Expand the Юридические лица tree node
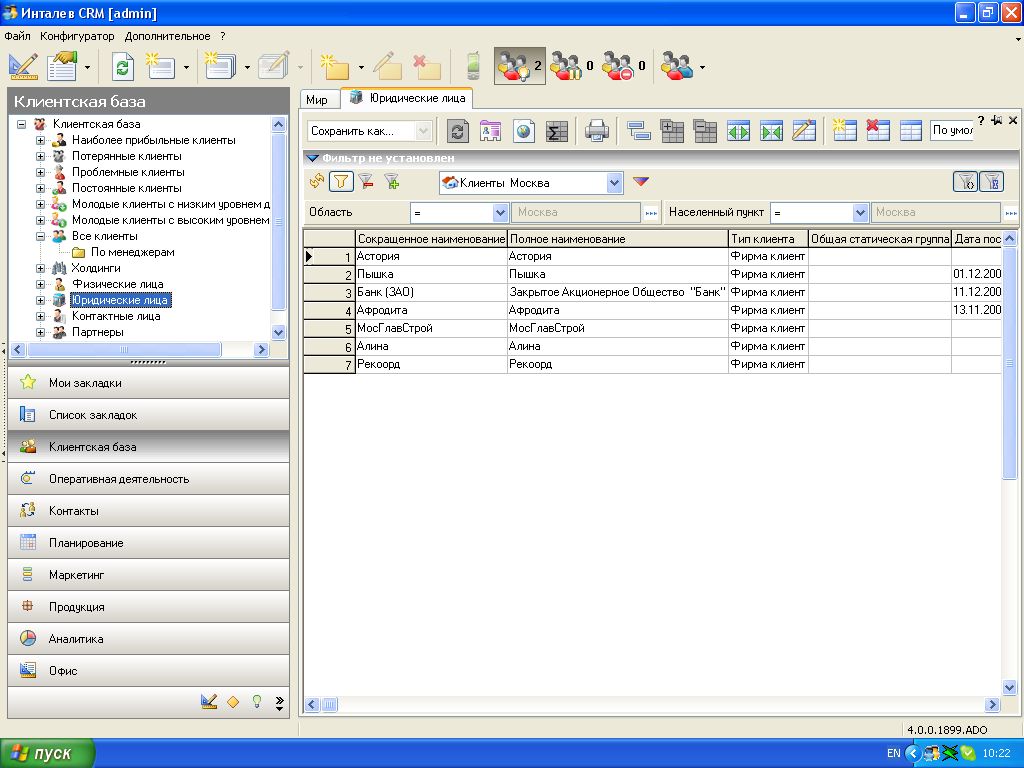 [x=40, y=300]
